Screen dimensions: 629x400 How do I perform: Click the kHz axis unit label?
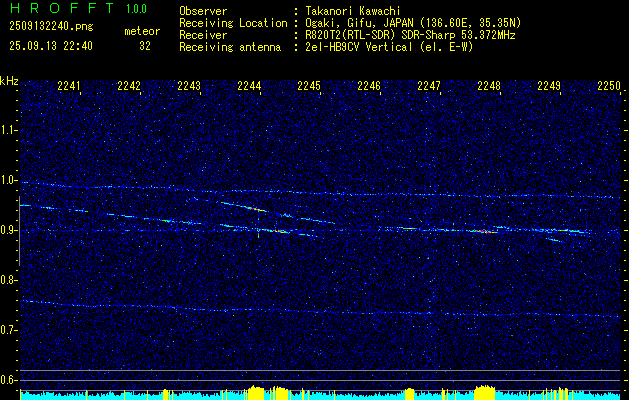pos(9,82)
